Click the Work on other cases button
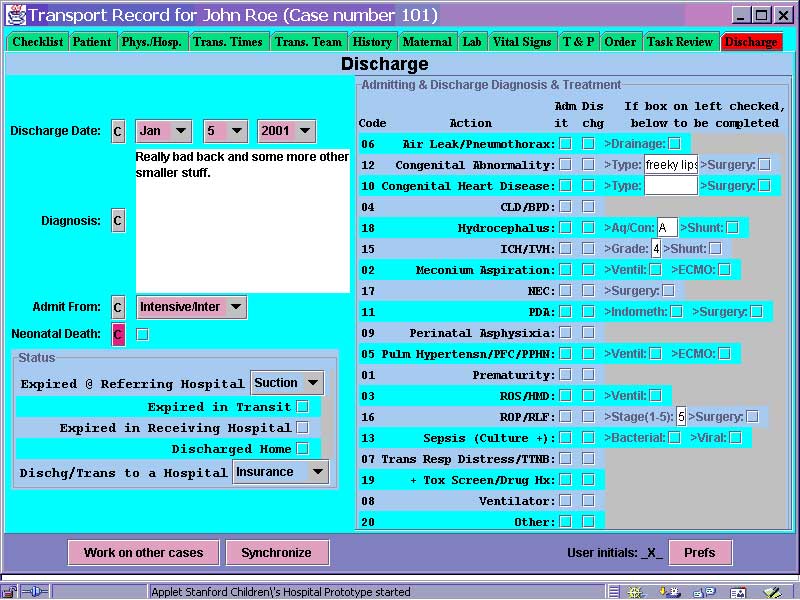The image size is (800, 600). click(x=143, y=552)
